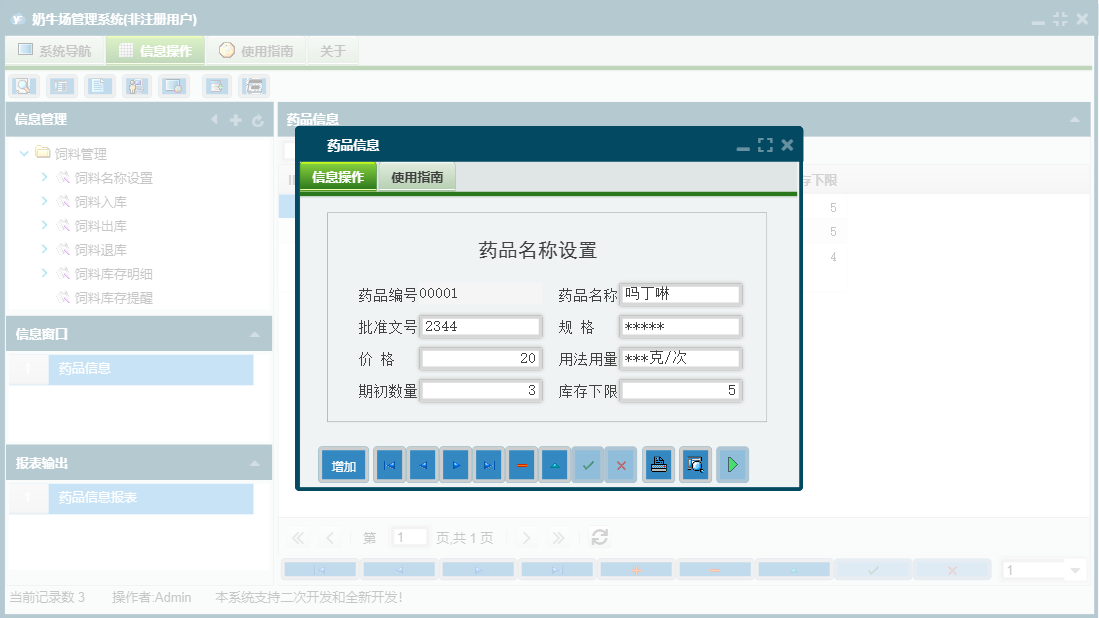Refresh the record list with the refresh icon
Viewport: 1099px width, 618px height.
599,537
